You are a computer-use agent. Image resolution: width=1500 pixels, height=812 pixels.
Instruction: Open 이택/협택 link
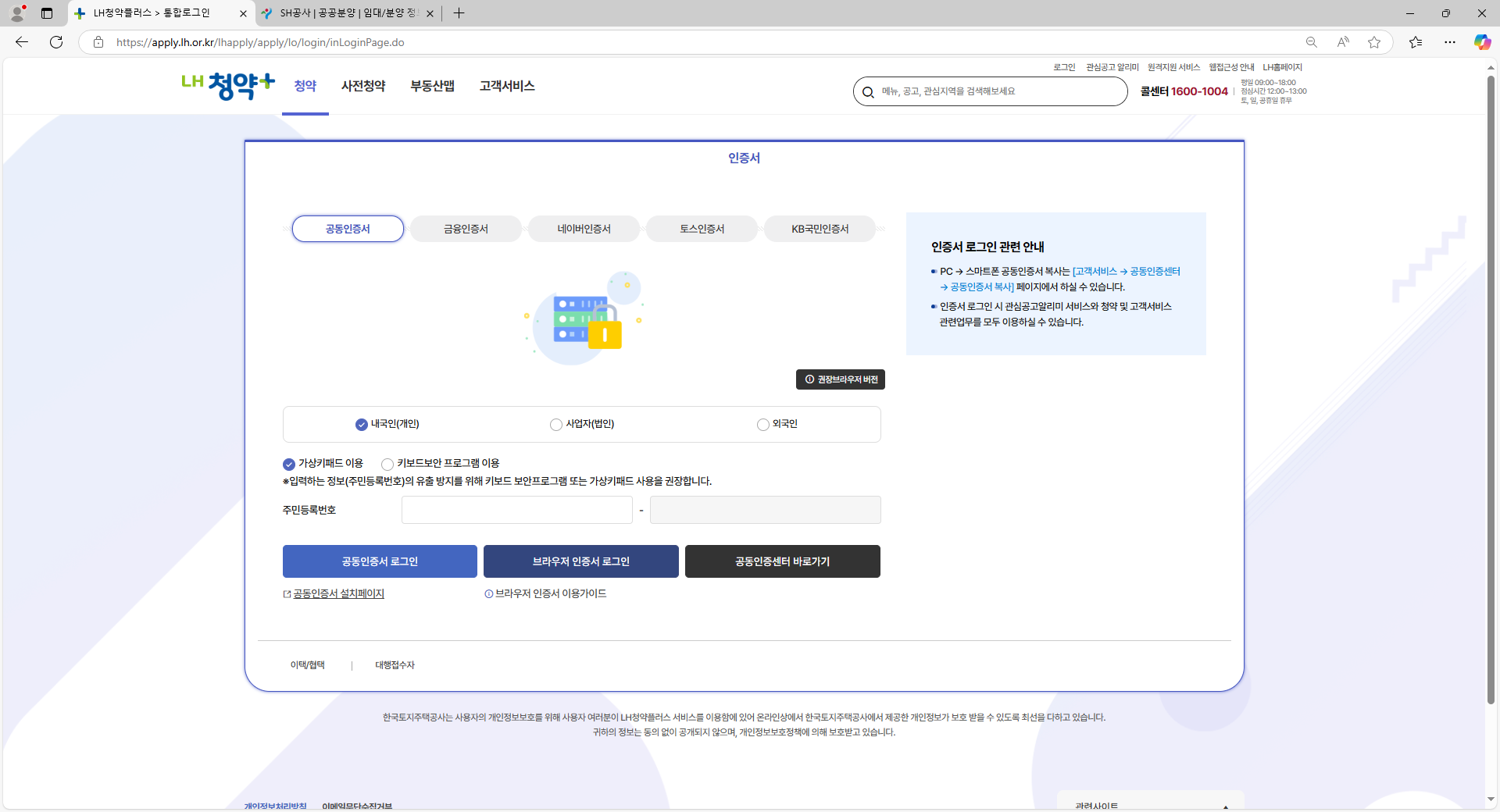click(308, 665)
